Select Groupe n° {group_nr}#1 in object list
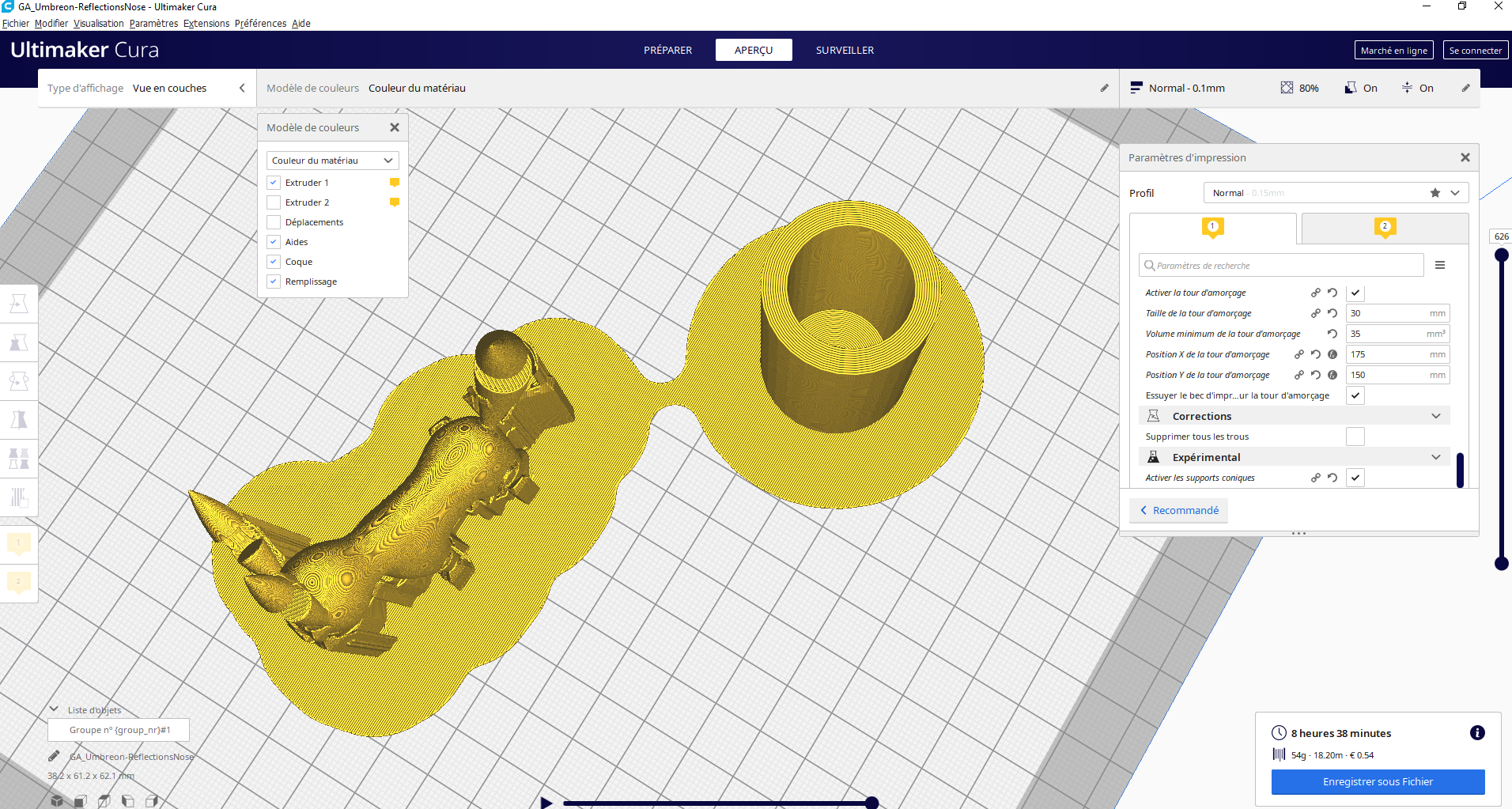The width and height of the screenshot is (1512, 809). tap(119, 729)
